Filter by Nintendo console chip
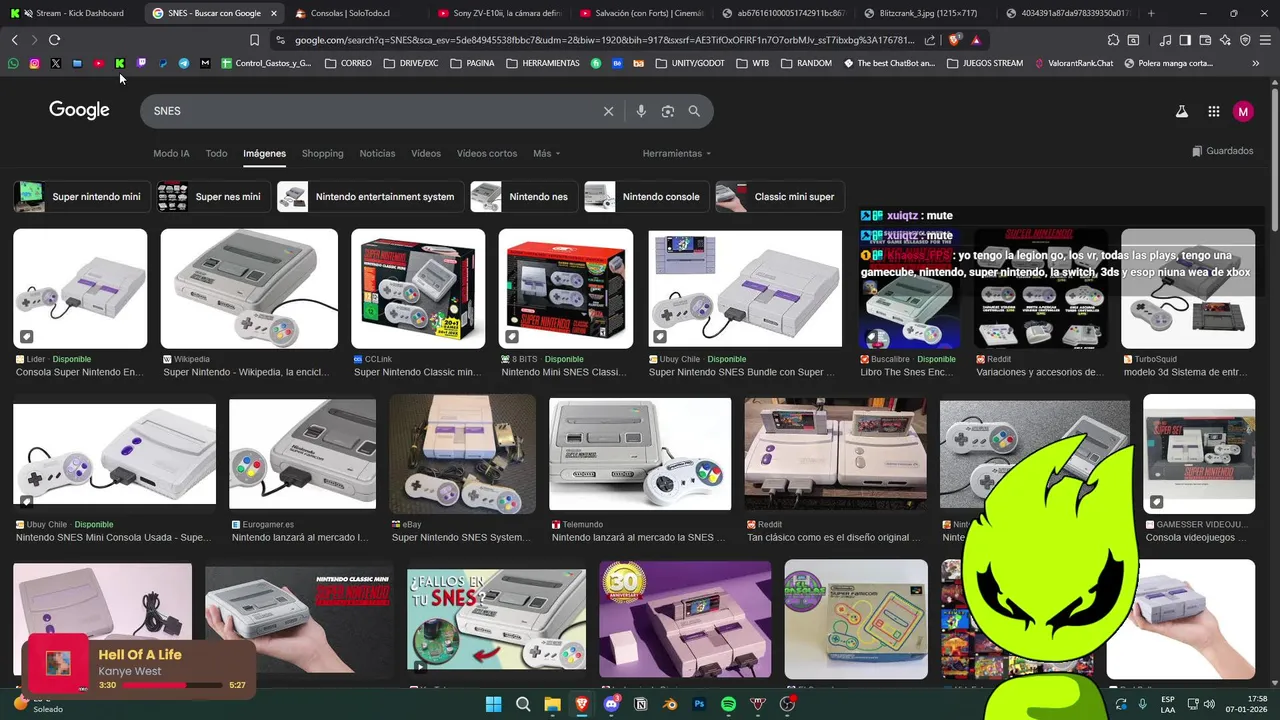Image resolution: width=1280 pixels, height=720 pixels. pyautogui.click(x=647, y=197)
